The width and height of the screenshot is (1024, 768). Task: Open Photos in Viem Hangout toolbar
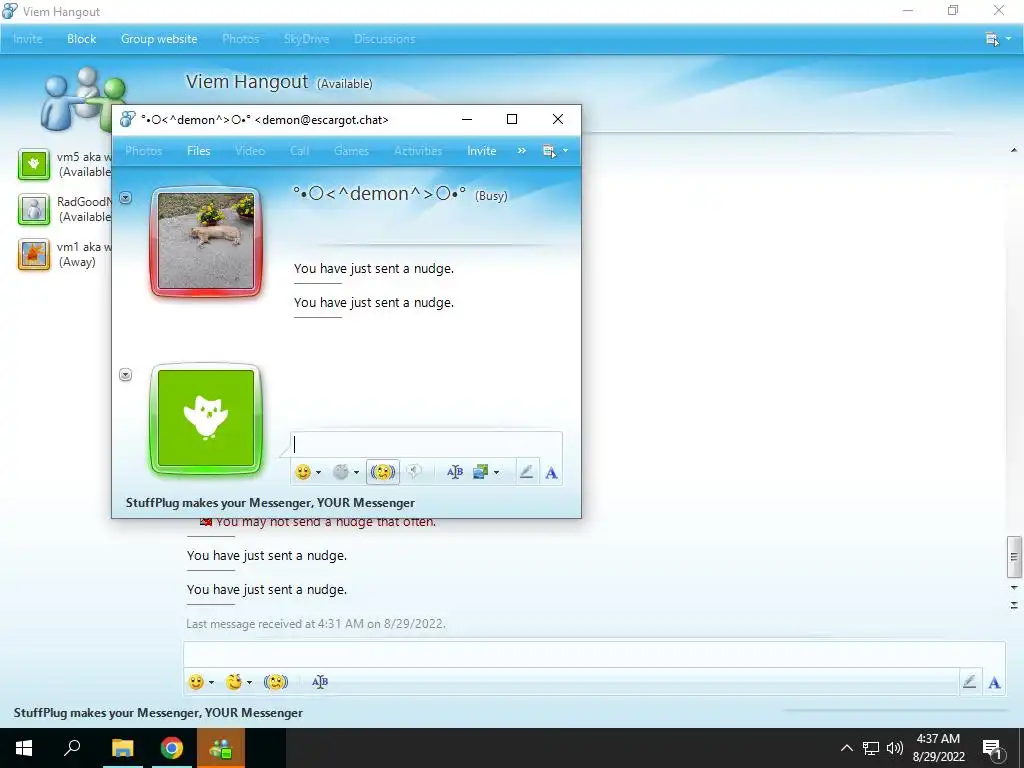click(x=240, y=39)
